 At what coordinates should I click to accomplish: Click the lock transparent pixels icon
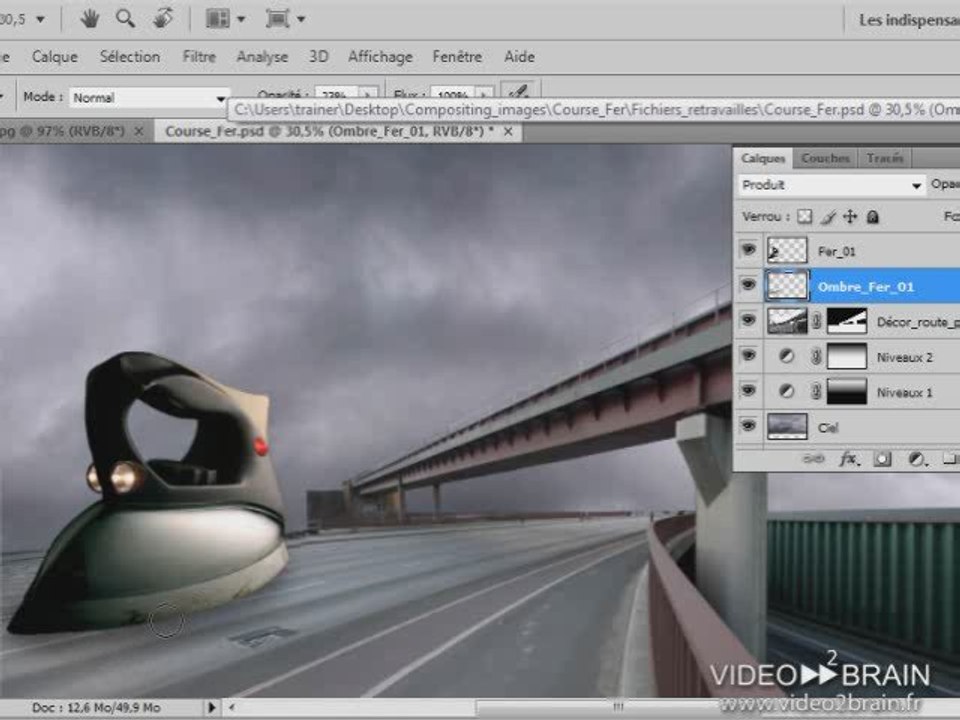click(x=804, y=217)
